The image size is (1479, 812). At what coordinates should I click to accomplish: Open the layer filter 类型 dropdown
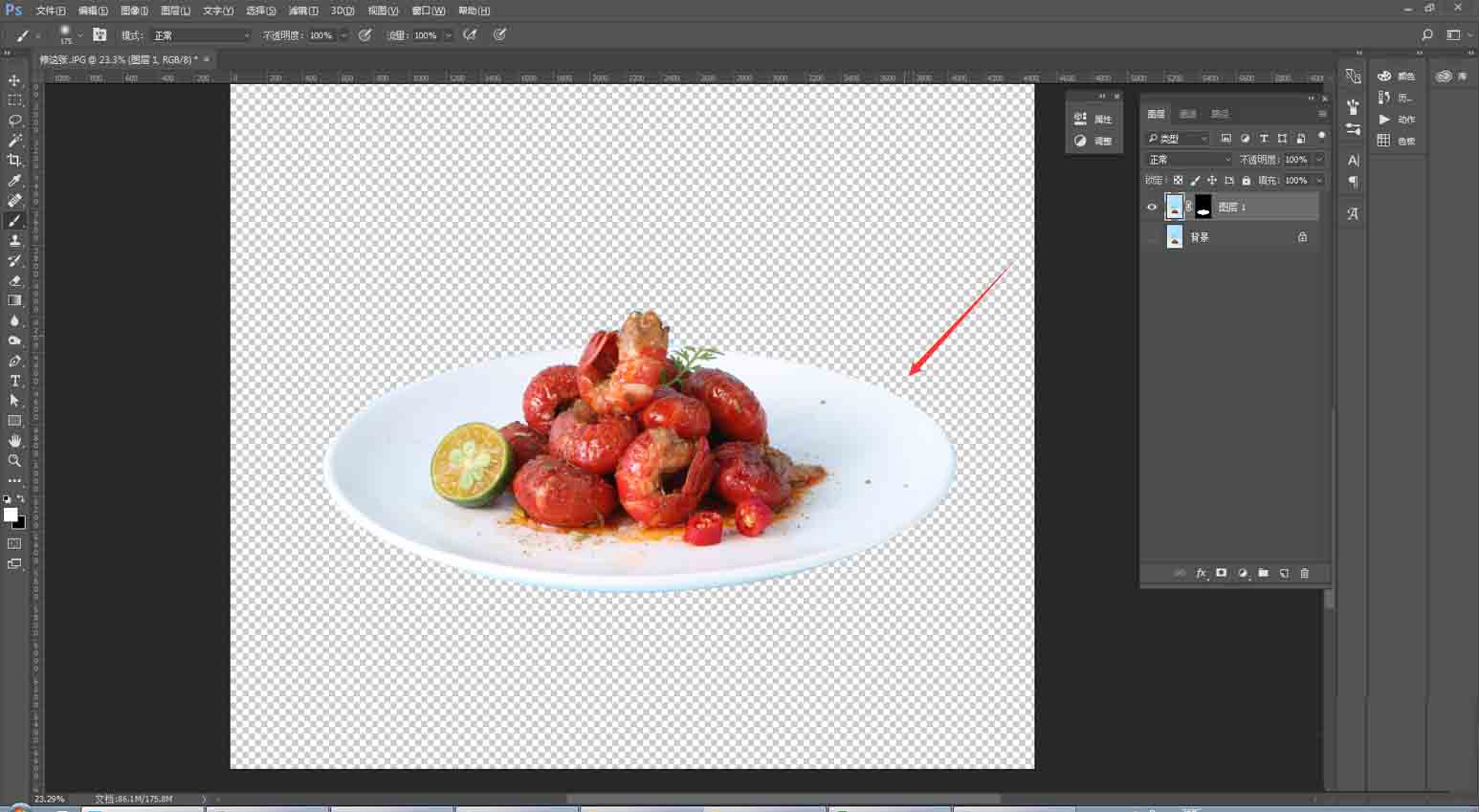1178,139
